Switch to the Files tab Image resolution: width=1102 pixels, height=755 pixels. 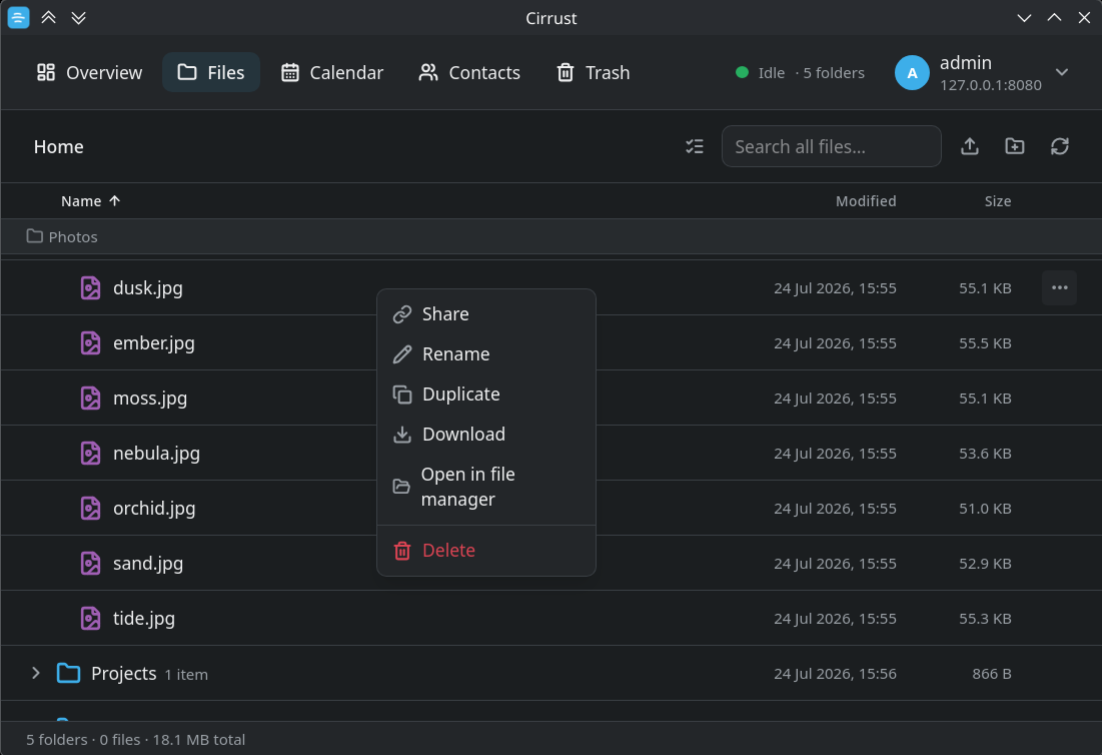coord(211,72)
